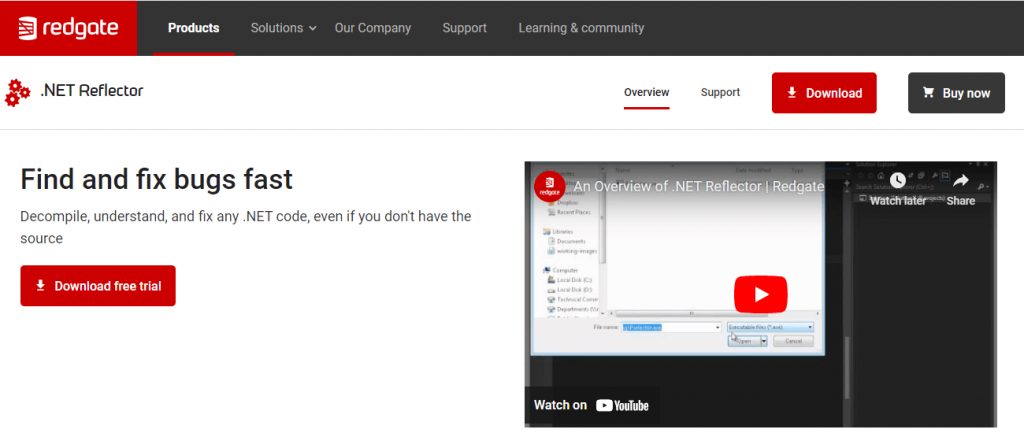Switch to the Overview tab
The width and height of the screenshot is (1024, 433).
pyautogui.click(x=646, y=93)
